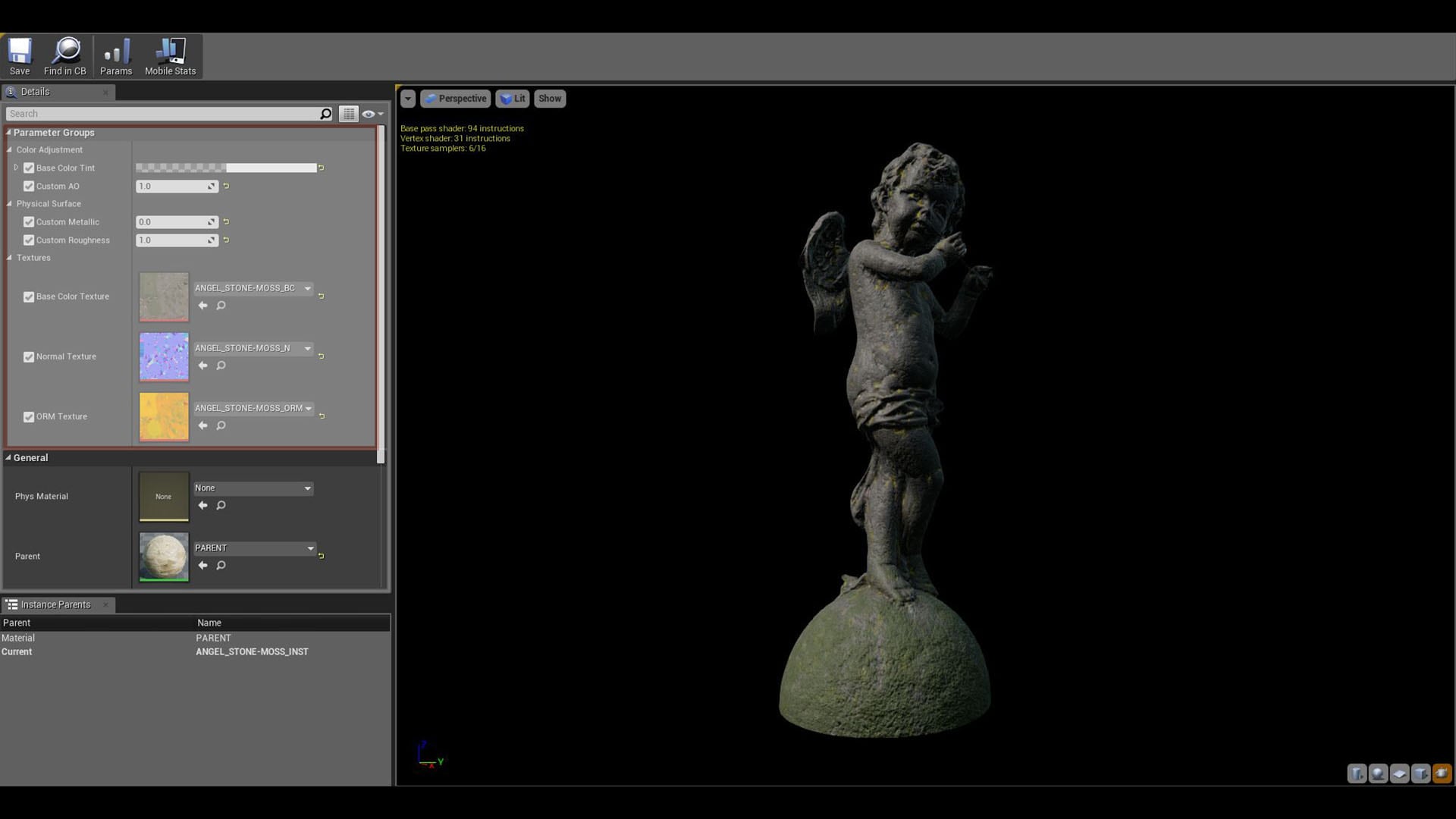Screen dimensions: 1456x819
Task: Switch preview mesh to cylinder shape
Action: point(1357,773)
